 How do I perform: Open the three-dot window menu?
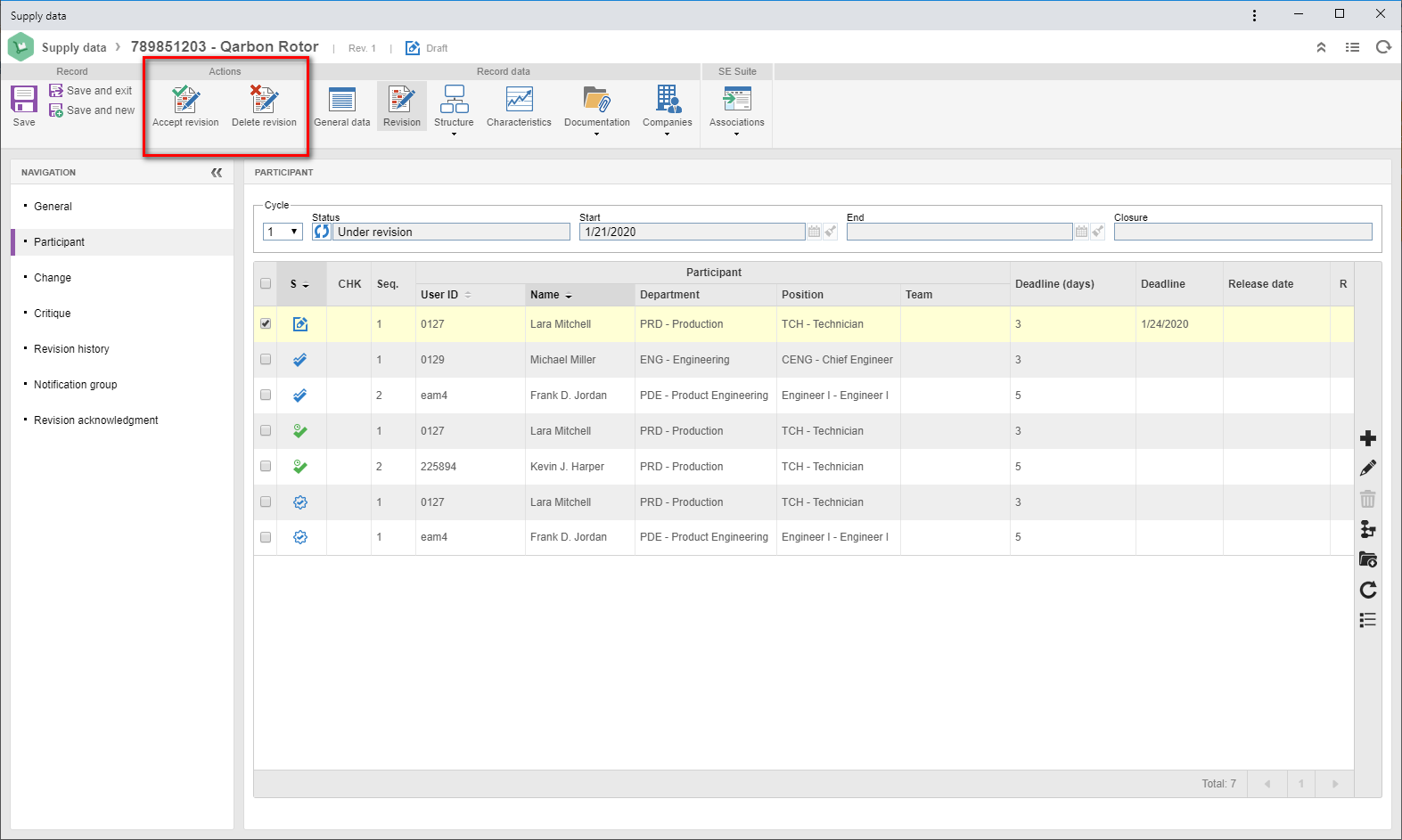1254,15
